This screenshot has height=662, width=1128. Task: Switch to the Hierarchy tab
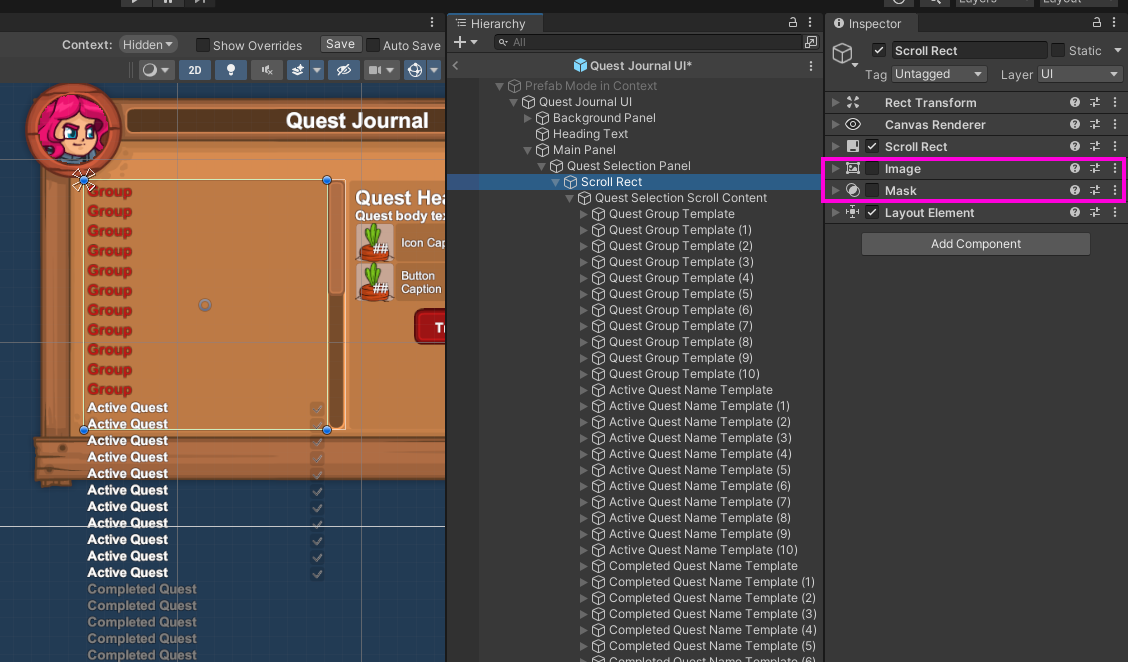[496, 24]
